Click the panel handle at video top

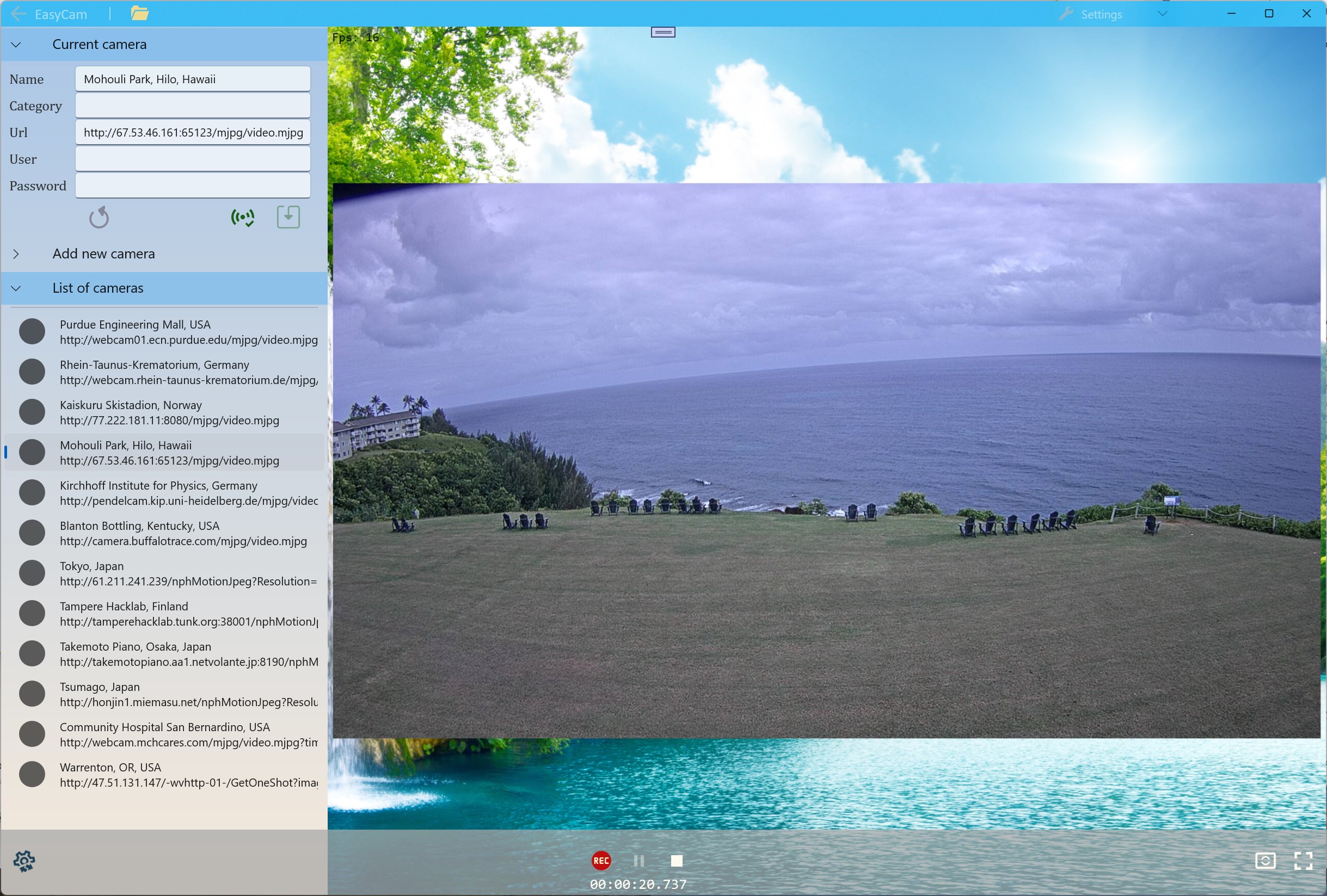tap(663, 33)
